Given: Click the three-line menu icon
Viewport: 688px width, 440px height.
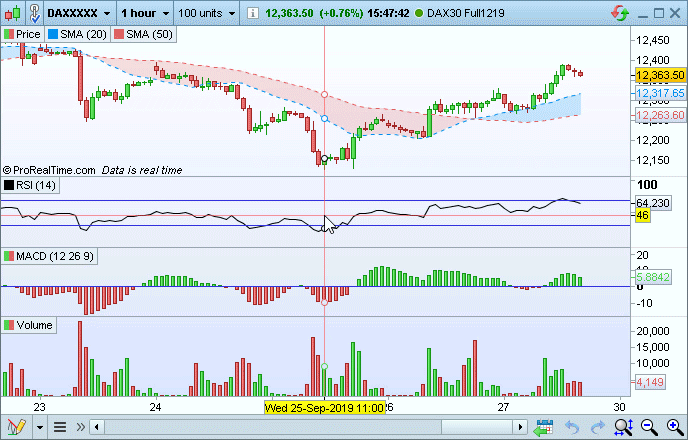Looking at the screenshot, I should coord(59,427).
